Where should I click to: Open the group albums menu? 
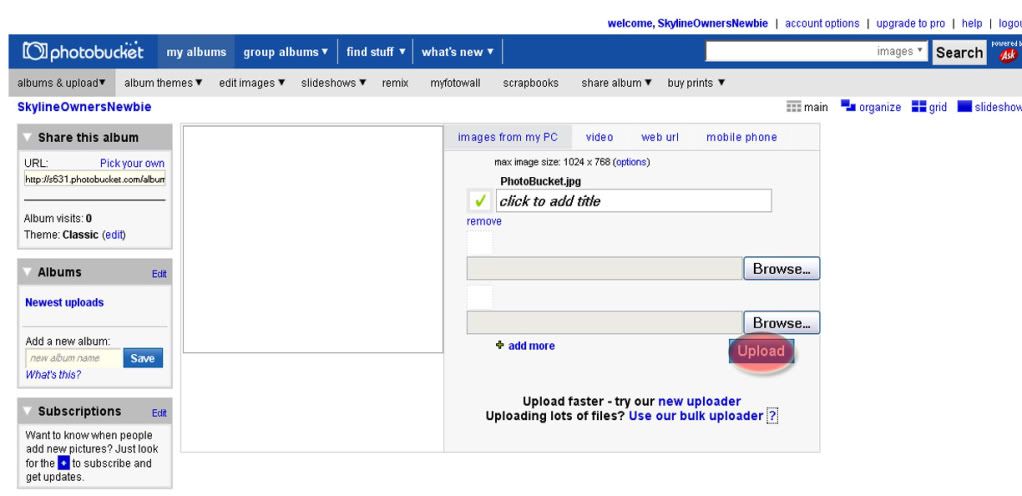(x=285, y=52)
